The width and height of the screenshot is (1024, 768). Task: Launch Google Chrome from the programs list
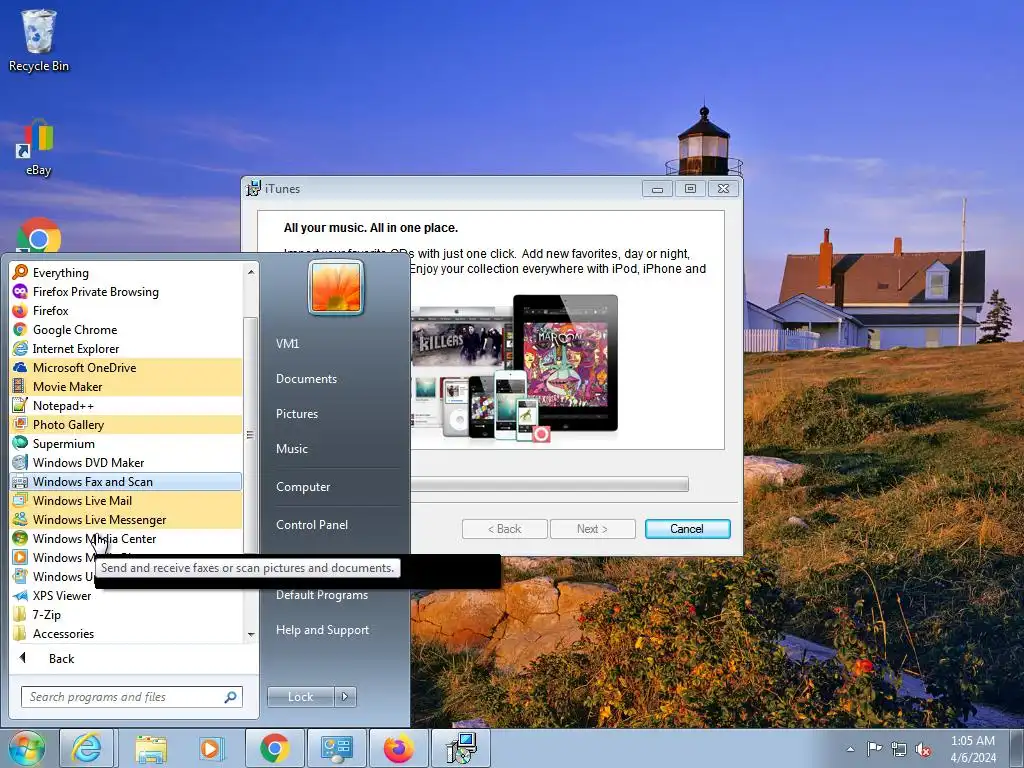coord(126,329)
